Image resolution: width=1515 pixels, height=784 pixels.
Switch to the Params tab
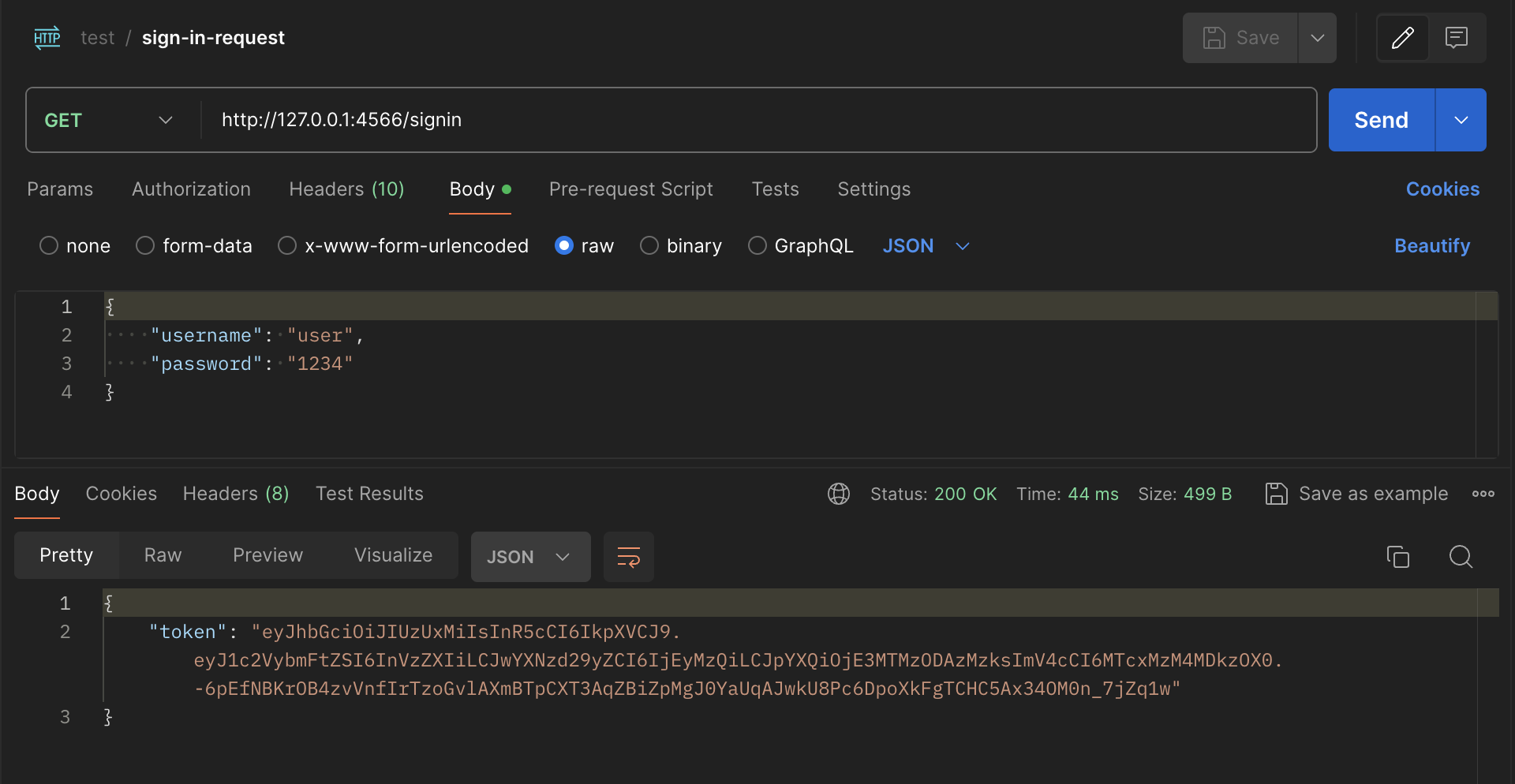point(60,189)
